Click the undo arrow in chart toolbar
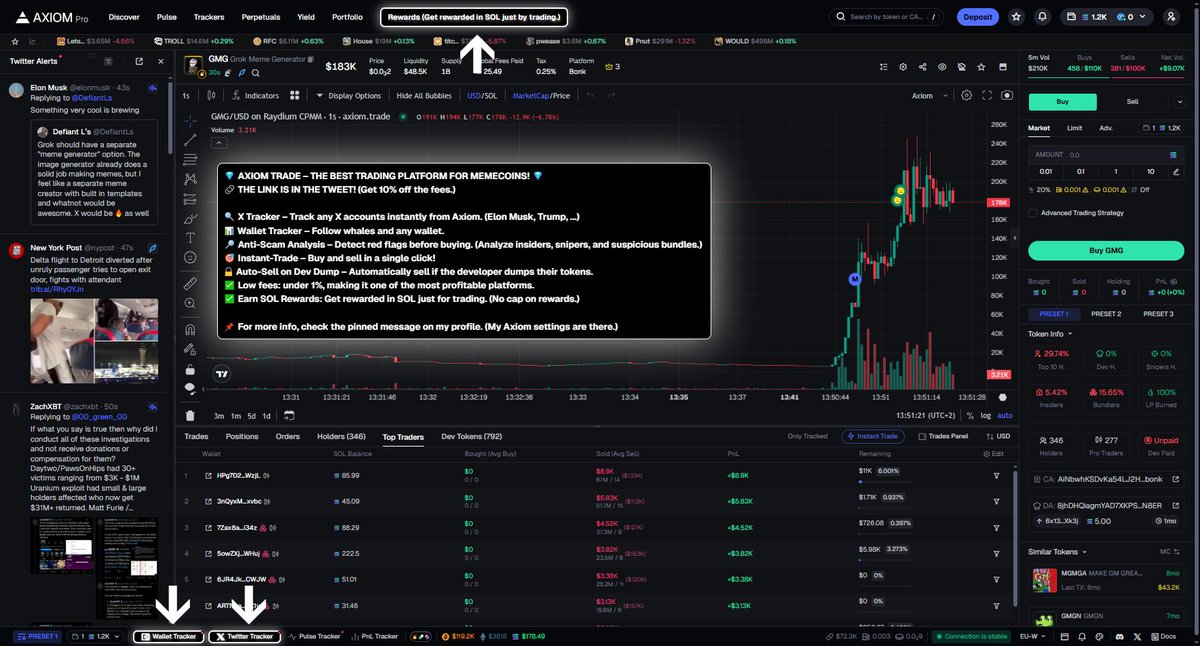Viewport: 1200px width, 646px height. [x=589, y=96]
